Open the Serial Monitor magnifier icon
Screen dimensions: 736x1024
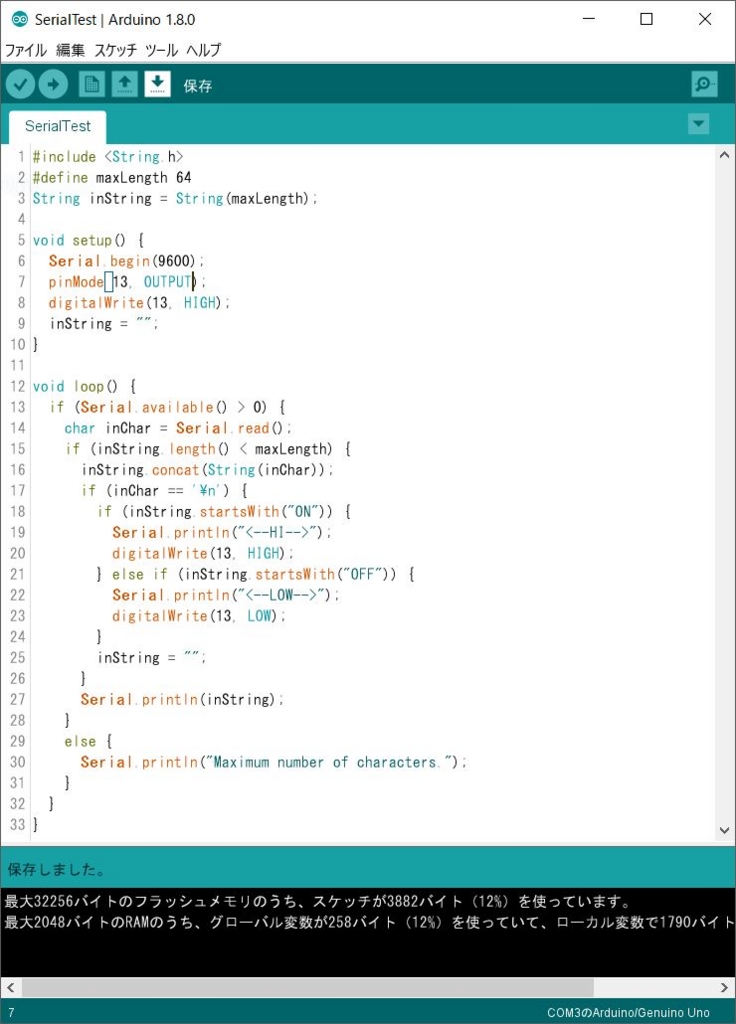tap(704, 84)
